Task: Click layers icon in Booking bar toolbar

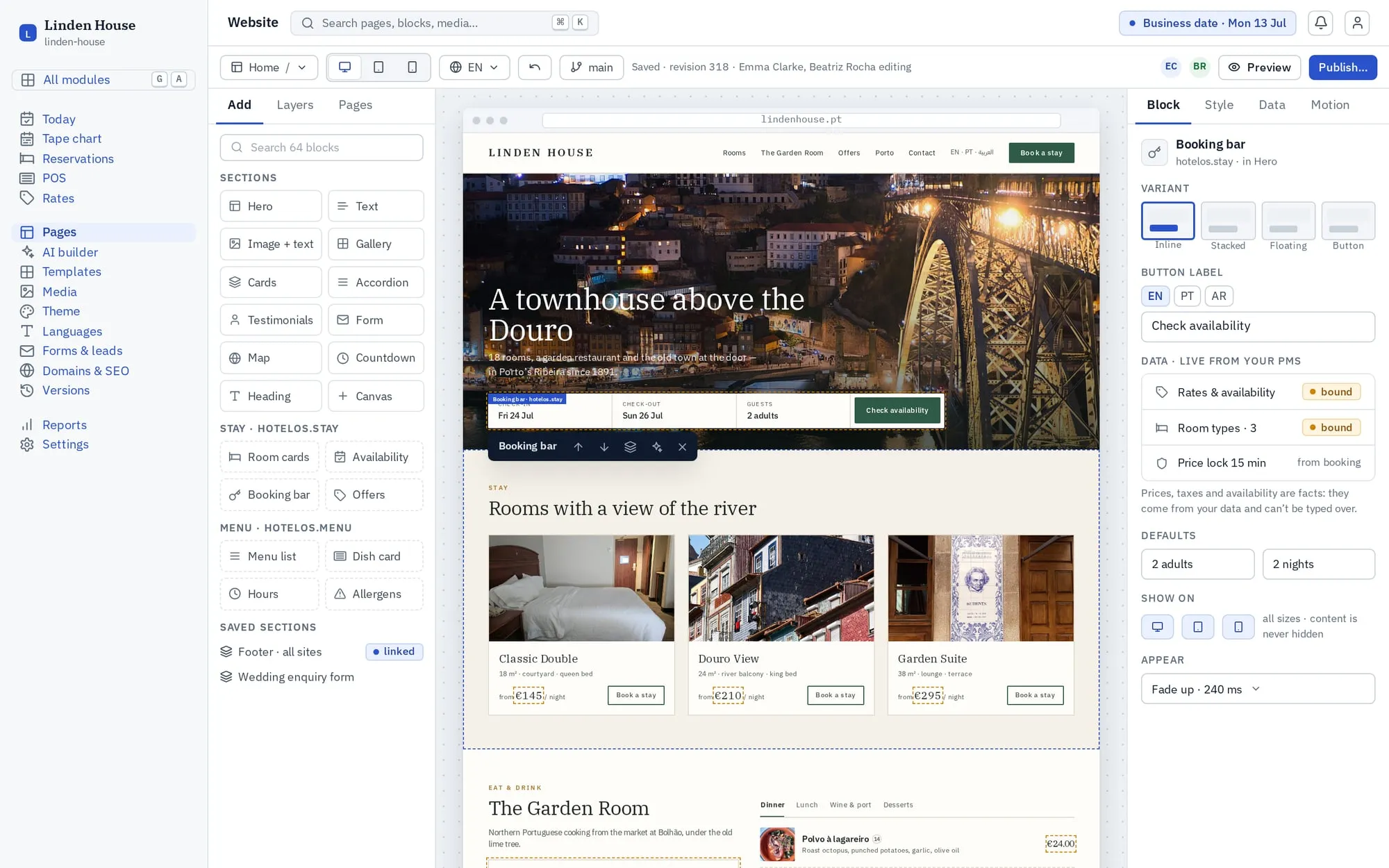Action: tap(630, 446)
